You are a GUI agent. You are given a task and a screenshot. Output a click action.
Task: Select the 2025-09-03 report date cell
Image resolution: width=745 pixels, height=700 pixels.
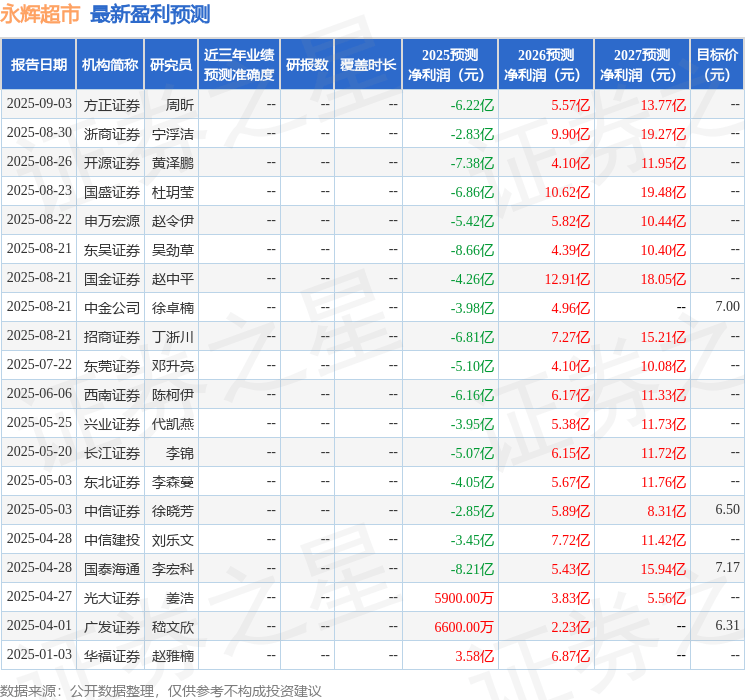pos(39,104)
